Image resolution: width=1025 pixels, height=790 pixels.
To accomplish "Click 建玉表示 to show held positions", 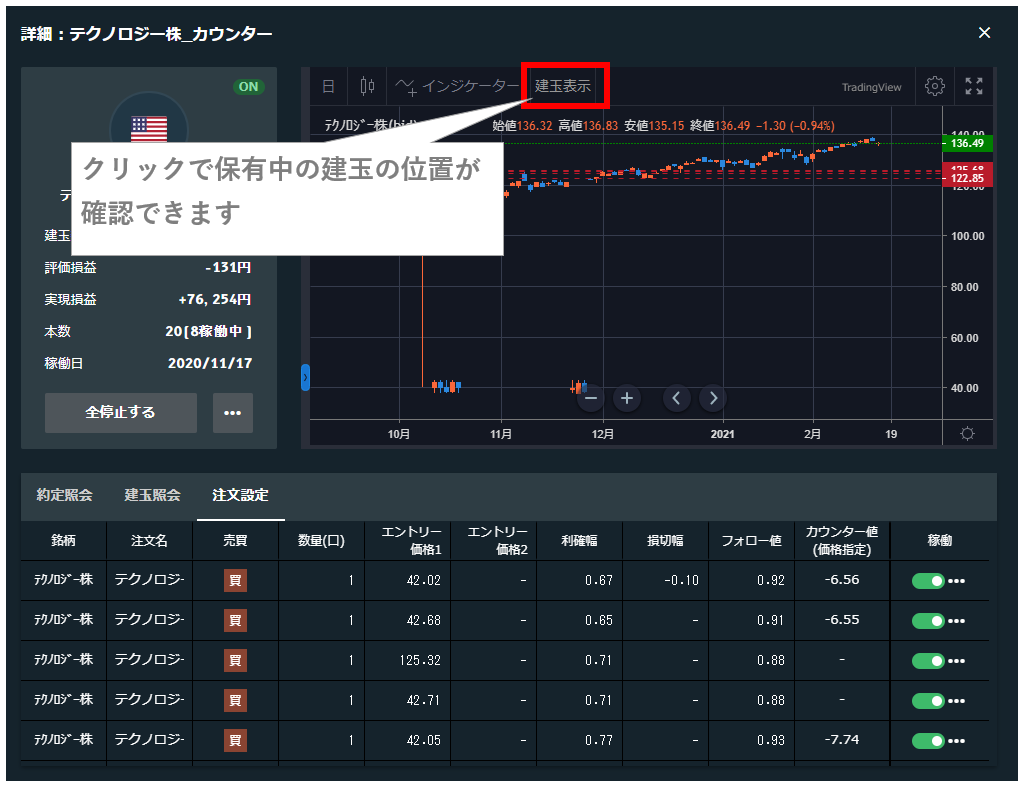I will pos(562,86).
